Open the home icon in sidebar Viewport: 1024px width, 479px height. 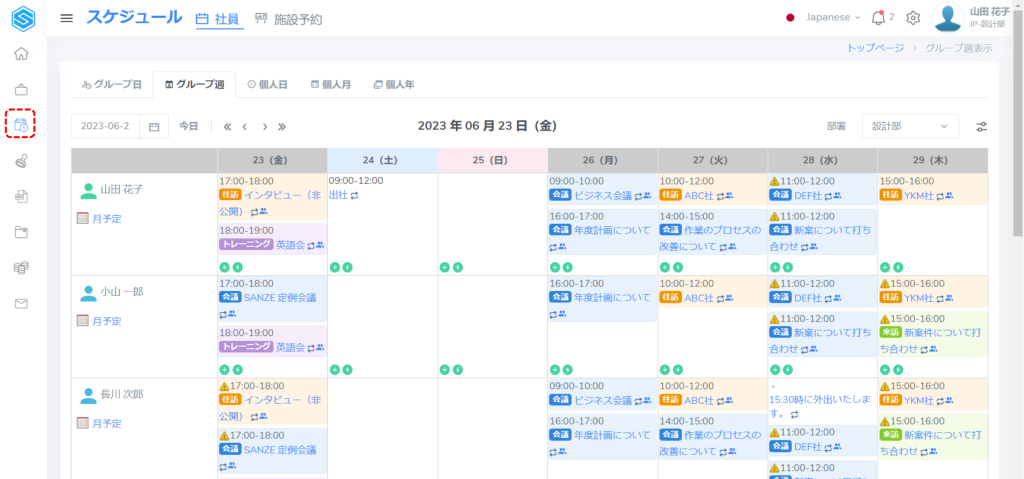click(x=21, y=54)
